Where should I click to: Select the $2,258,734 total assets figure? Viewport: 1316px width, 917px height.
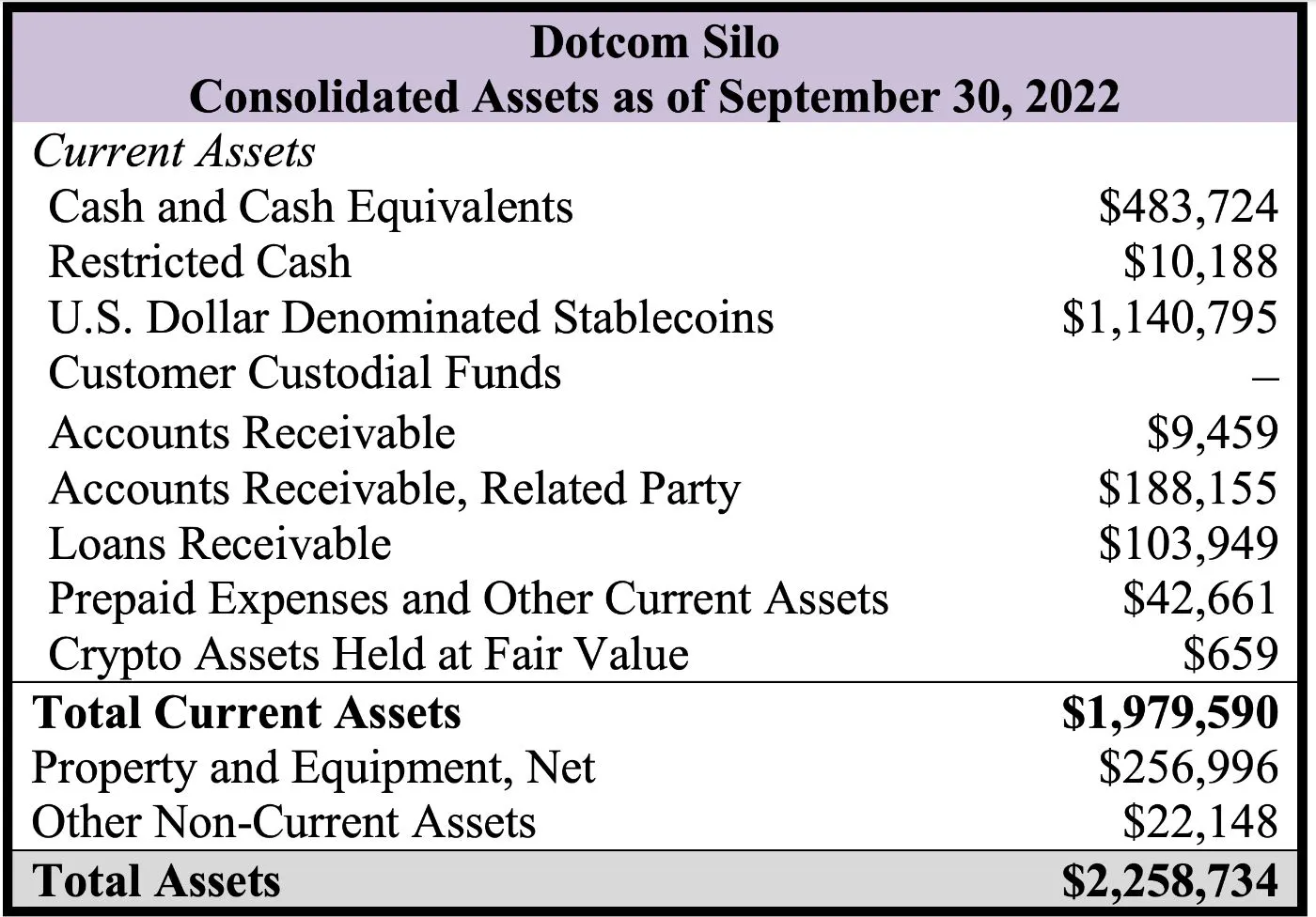pos(1169,880)
